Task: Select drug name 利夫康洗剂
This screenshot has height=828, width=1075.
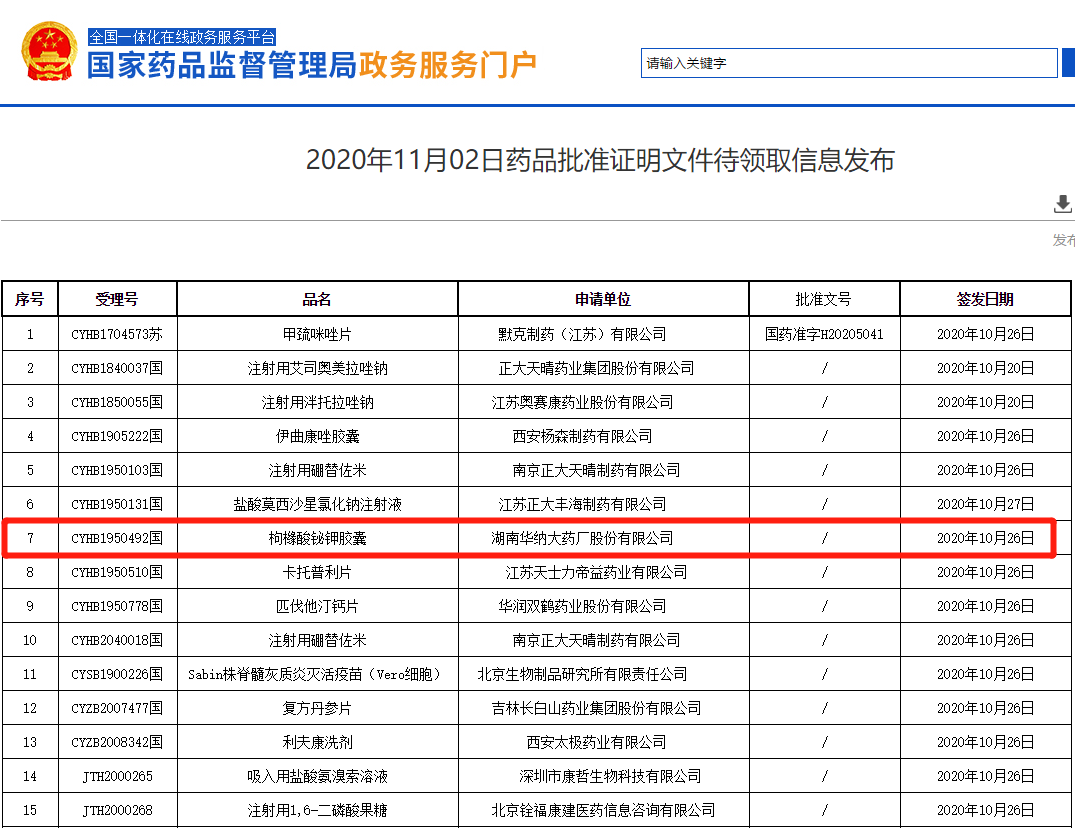Action: pyautogui.click(x=317, y=742)
